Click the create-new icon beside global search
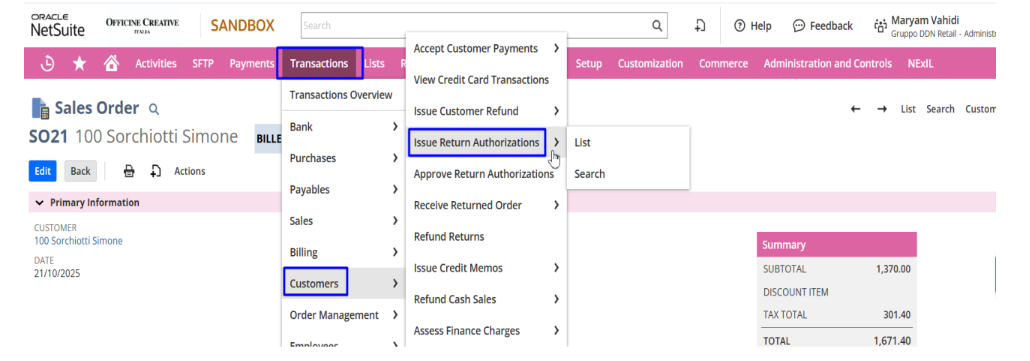 700,26
